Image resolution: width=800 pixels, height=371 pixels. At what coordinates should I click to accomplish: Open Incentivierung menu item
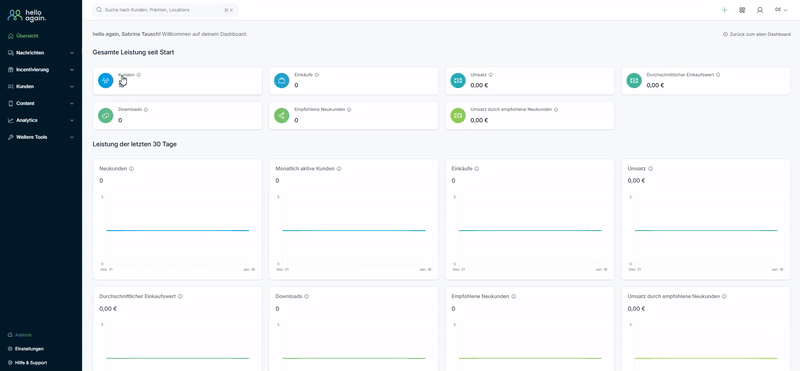pos(32,70)
